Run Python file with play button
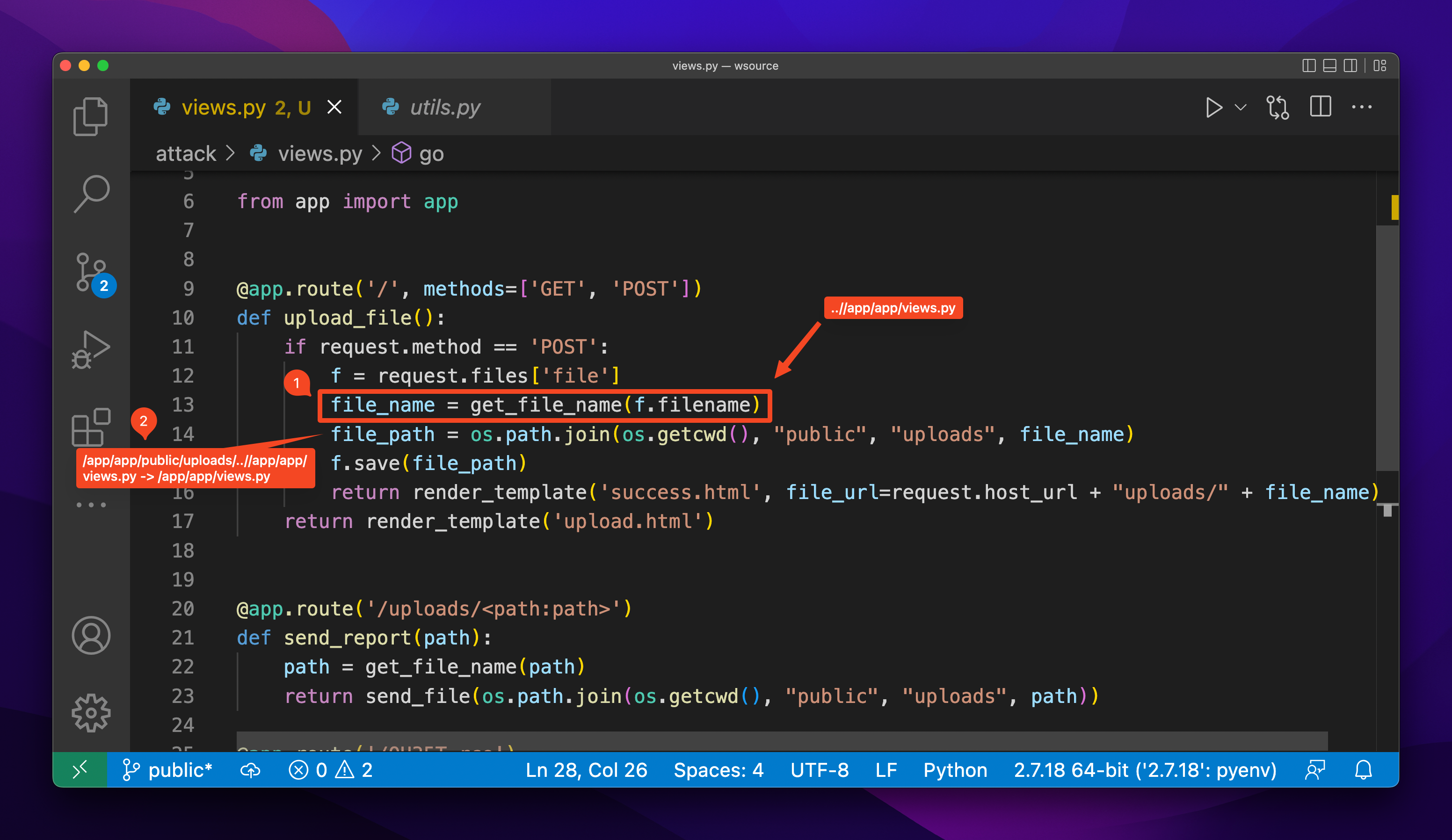Viewport: 1452px width, 840px height. click(x=1213, y=108)
